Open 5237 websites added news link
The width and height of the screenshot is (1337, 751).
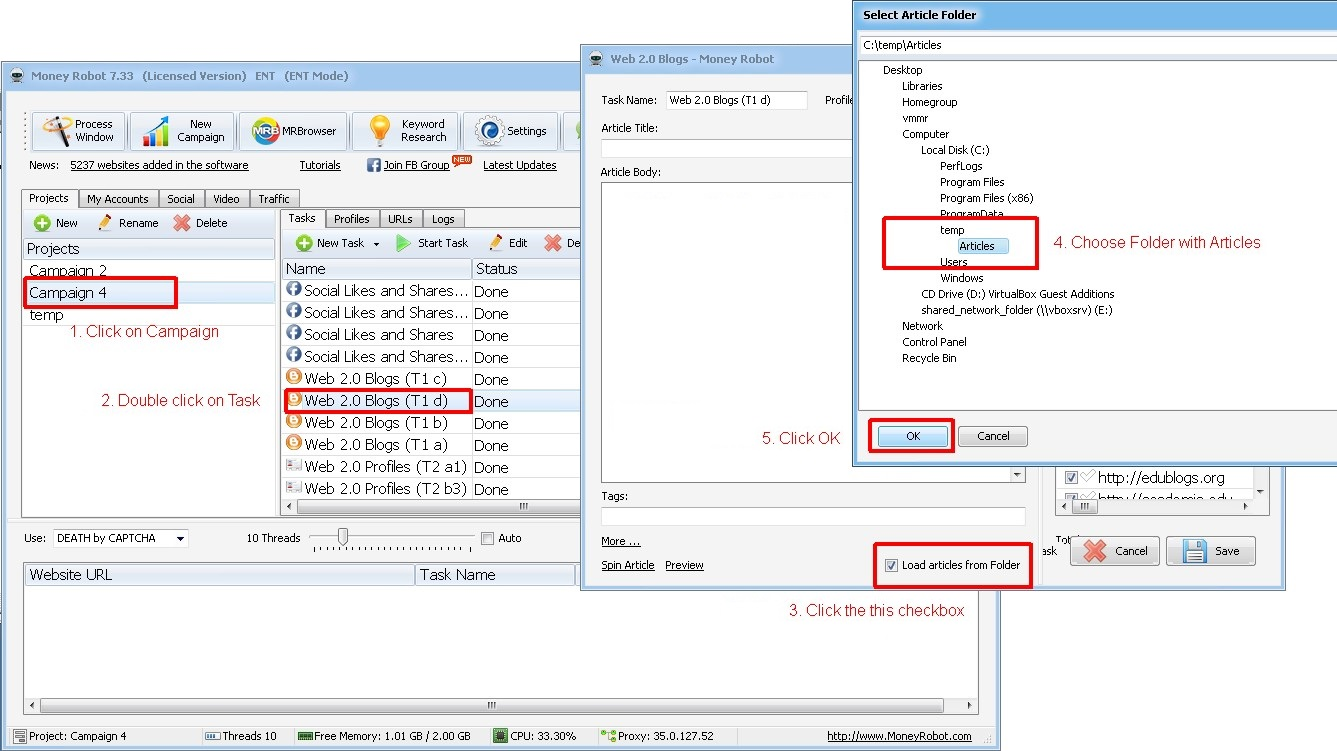point(159,165)
